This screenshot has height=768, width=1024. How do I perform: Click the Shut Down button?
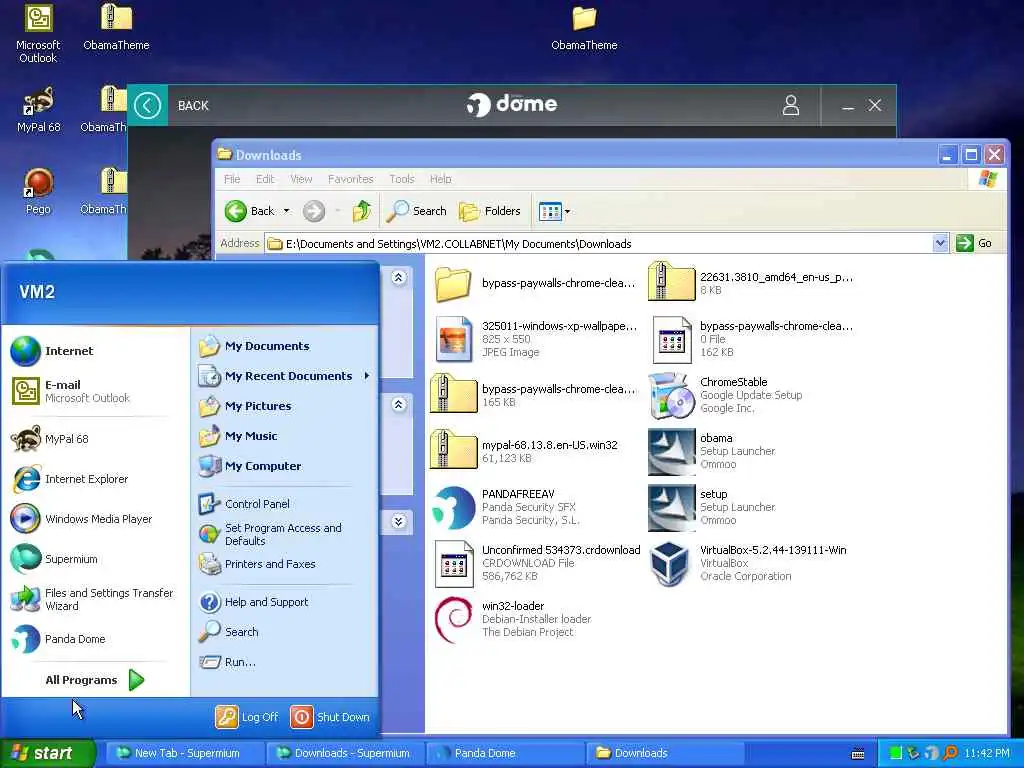click(x=330, y=717)
